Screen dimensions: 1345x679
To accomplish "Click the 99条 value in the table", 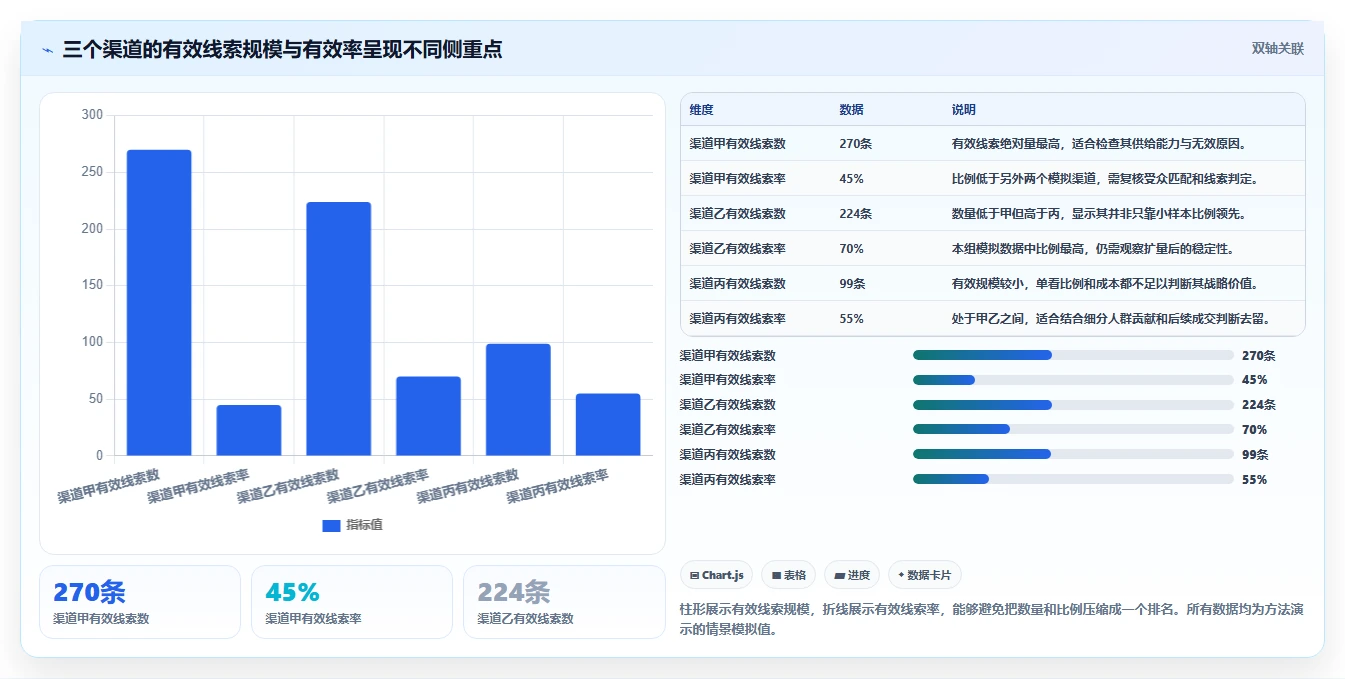I will click(853, 284).
